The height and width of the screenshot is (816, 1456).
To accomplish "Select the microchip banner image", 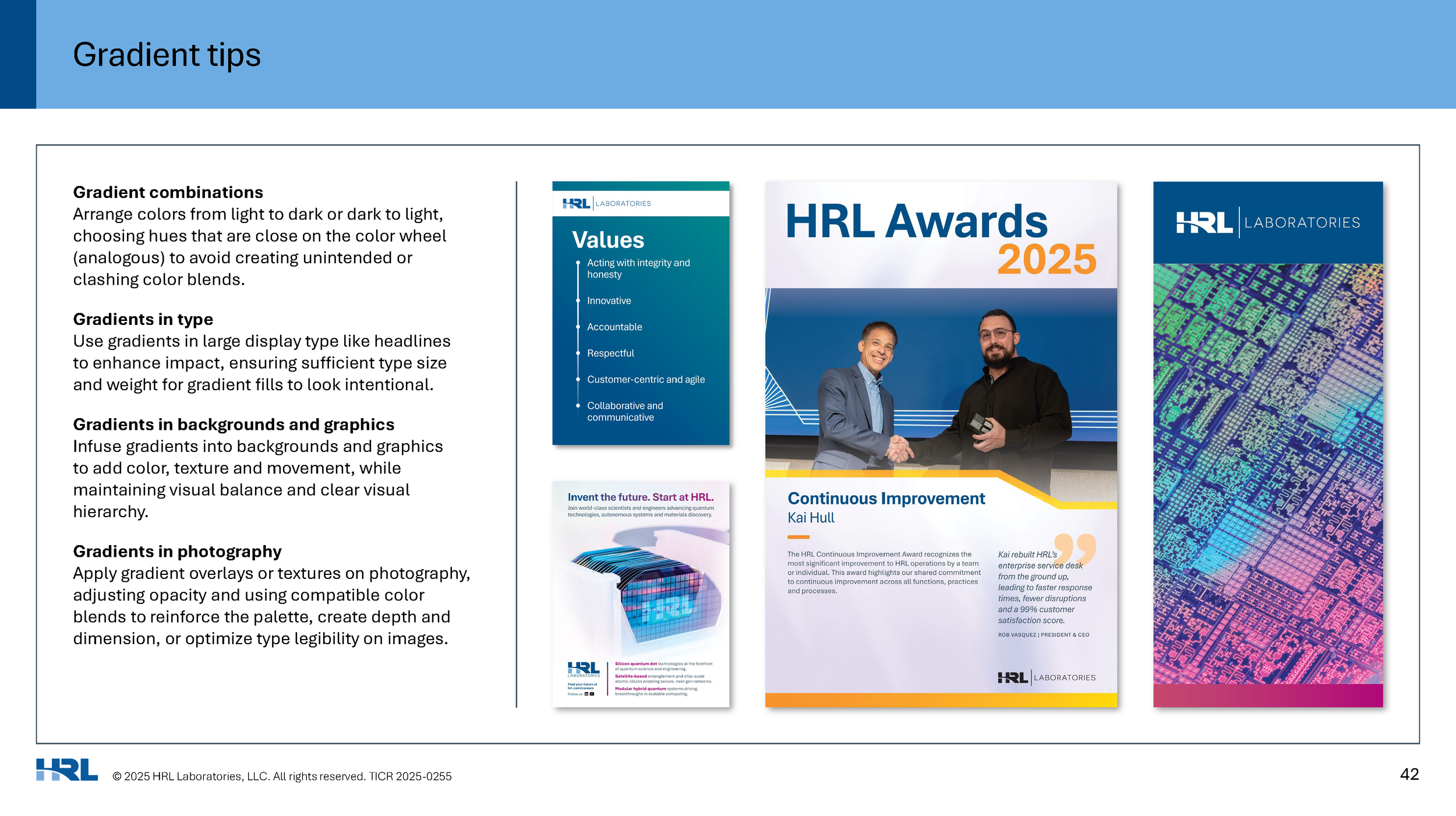I will (x=1267, y=466).
